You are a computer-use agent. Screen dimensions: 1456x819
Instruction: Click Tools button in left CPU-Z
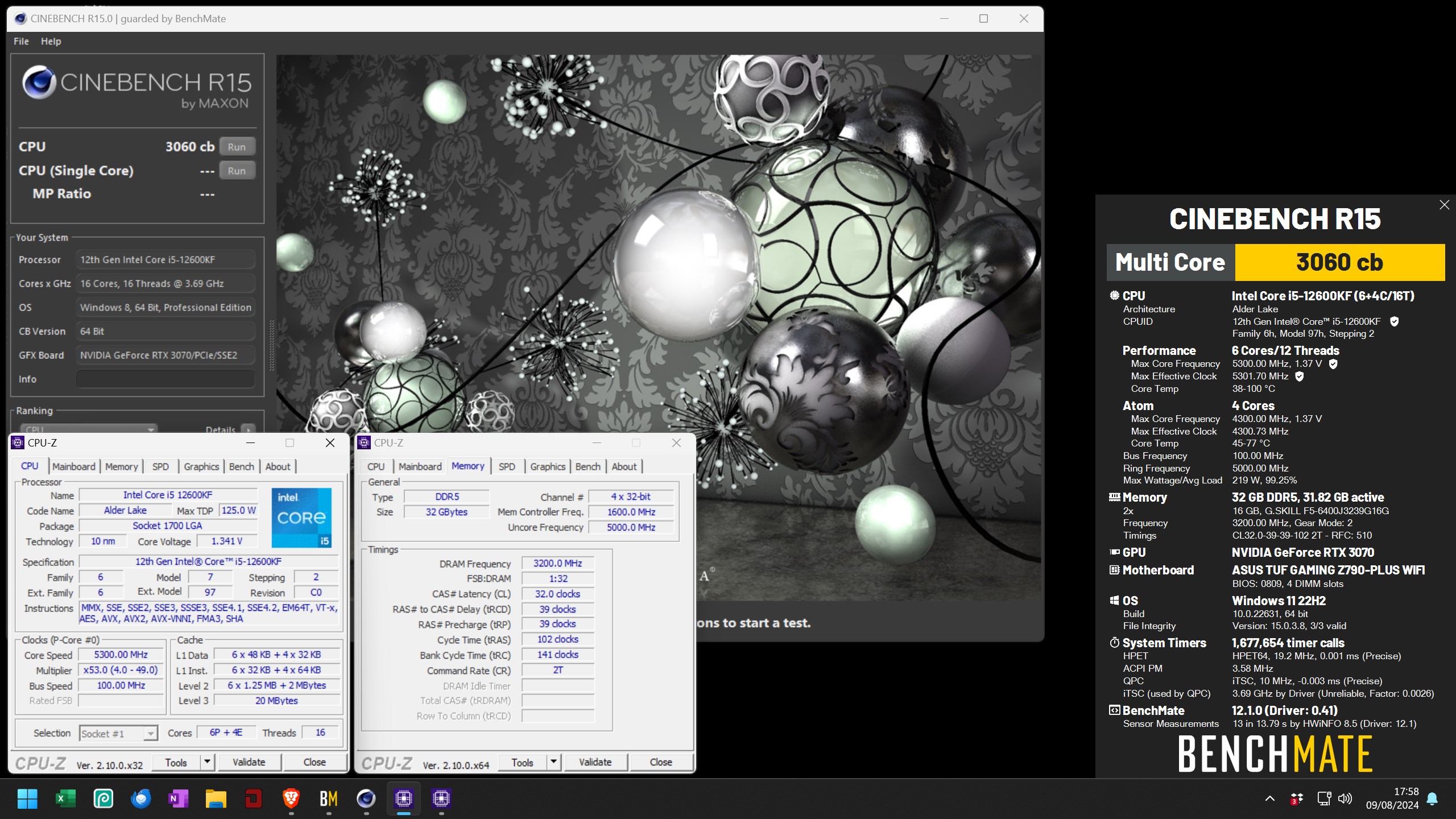[176, 763]
